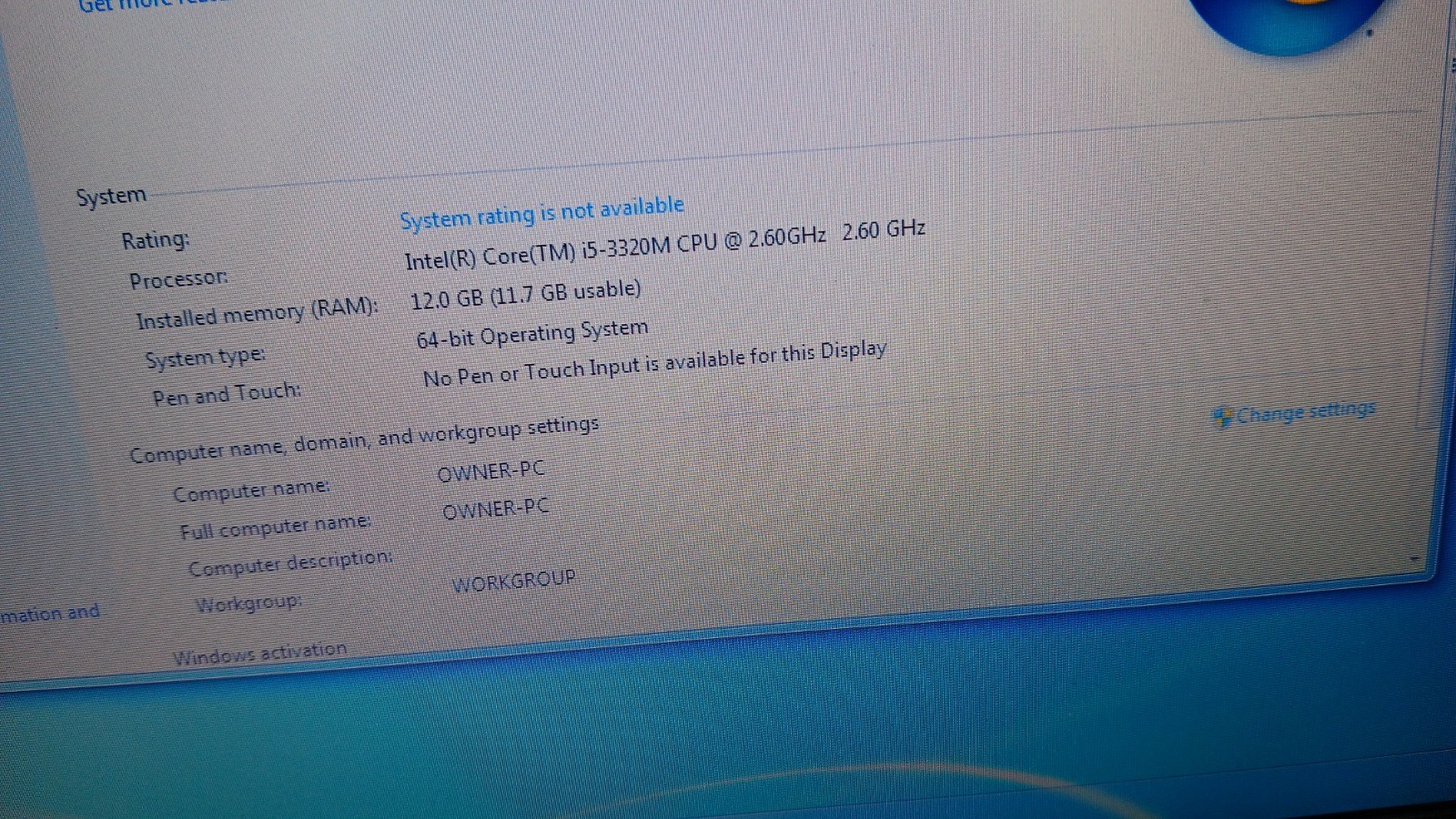Open the Change settings link
Image resolution: width=1456 pixels, height=819 pixels.
pyautogui.click(x=1305, y=412)
